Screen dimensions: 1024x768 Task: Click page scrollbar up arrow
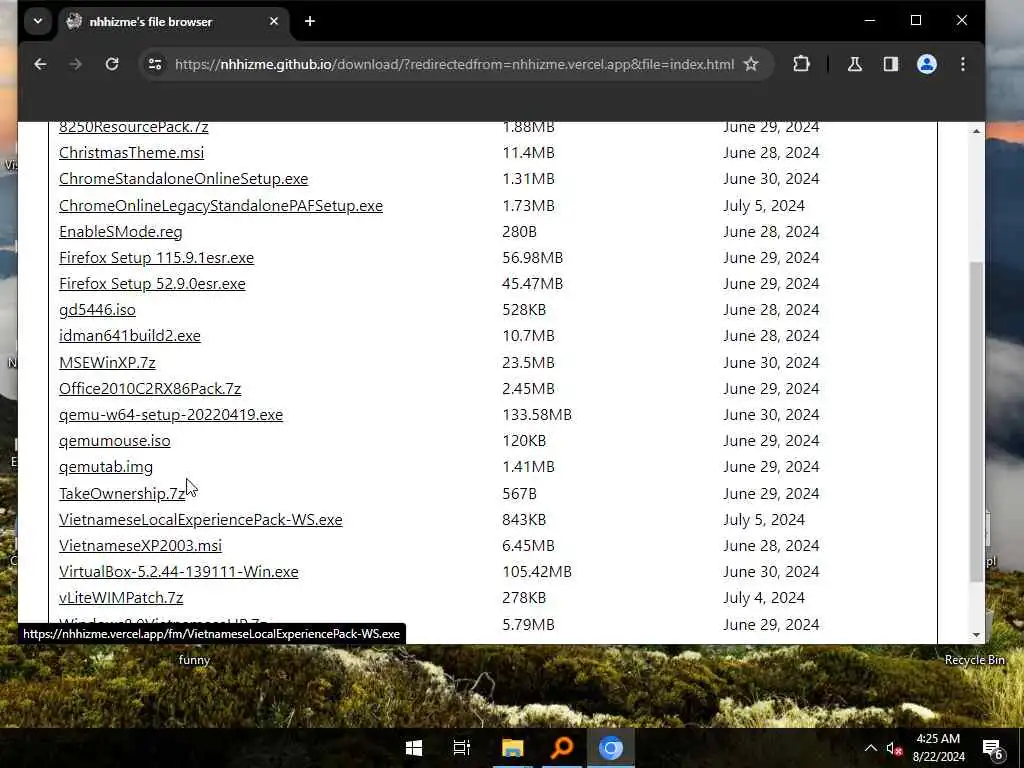976,131
